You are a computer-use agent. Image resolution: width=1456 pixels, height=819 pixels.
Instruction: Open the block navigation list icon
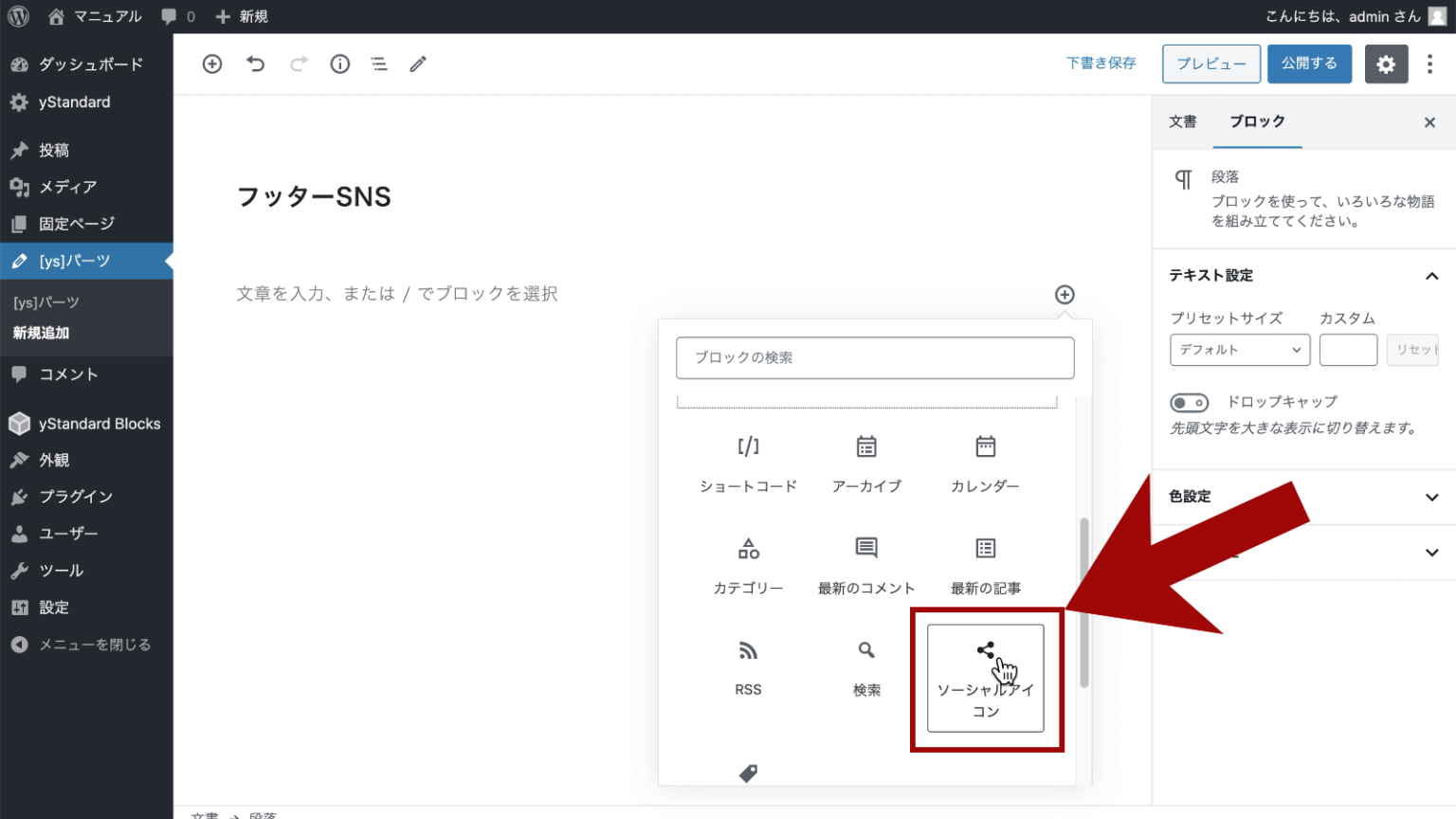[x=379, y=64]
